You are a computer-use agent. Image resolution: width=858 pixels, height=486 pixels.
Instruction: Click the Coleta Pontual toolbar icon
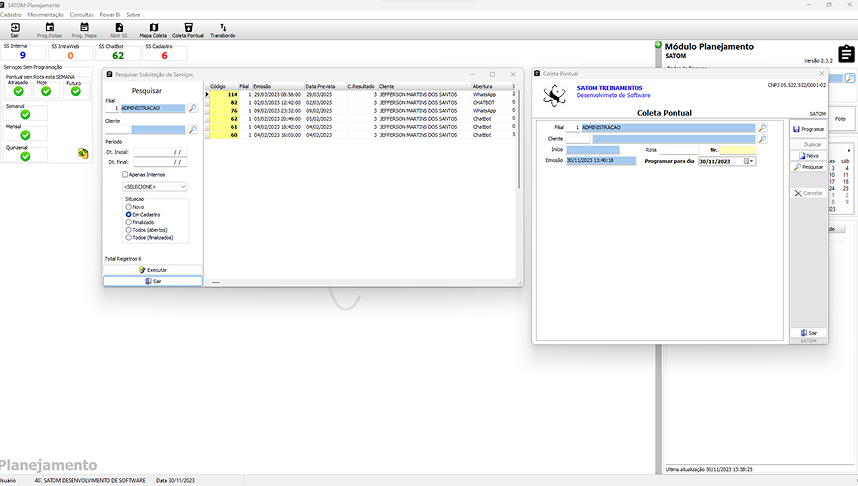[x=187, y=30]
